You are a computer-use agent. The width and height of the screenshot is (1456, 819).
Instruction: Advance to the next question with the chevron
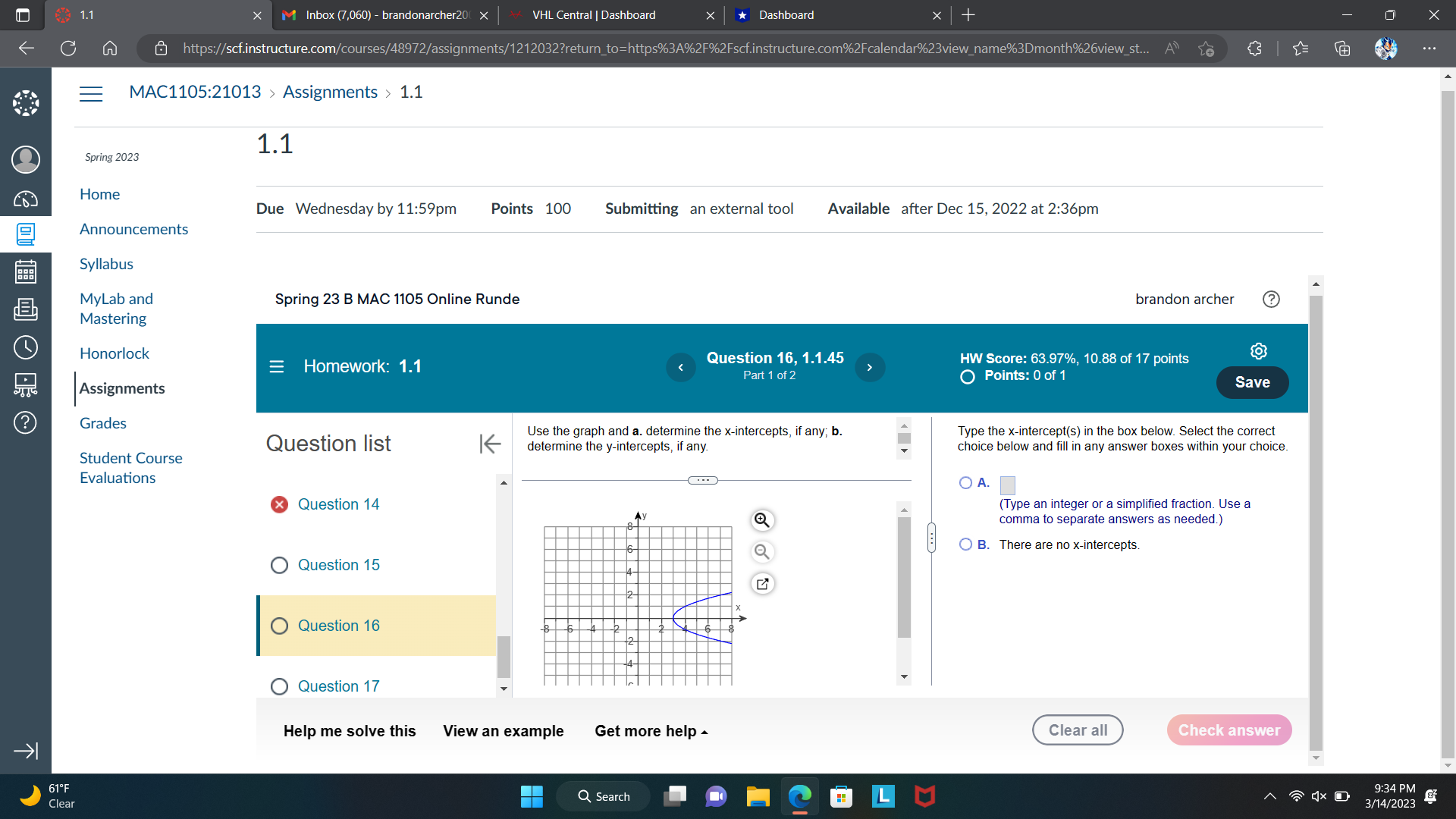tap(870, 367)
